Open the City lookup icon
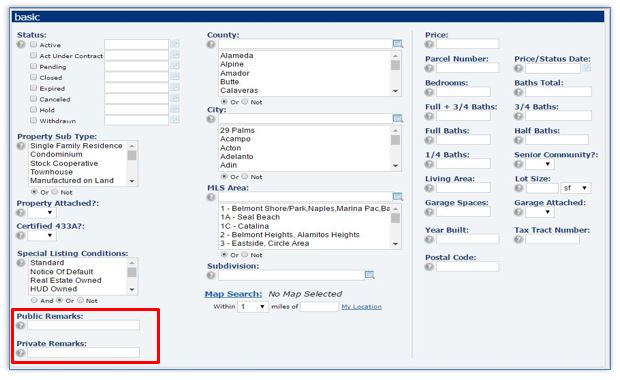Viewport: 620px width, 380px height. [398, 119]
